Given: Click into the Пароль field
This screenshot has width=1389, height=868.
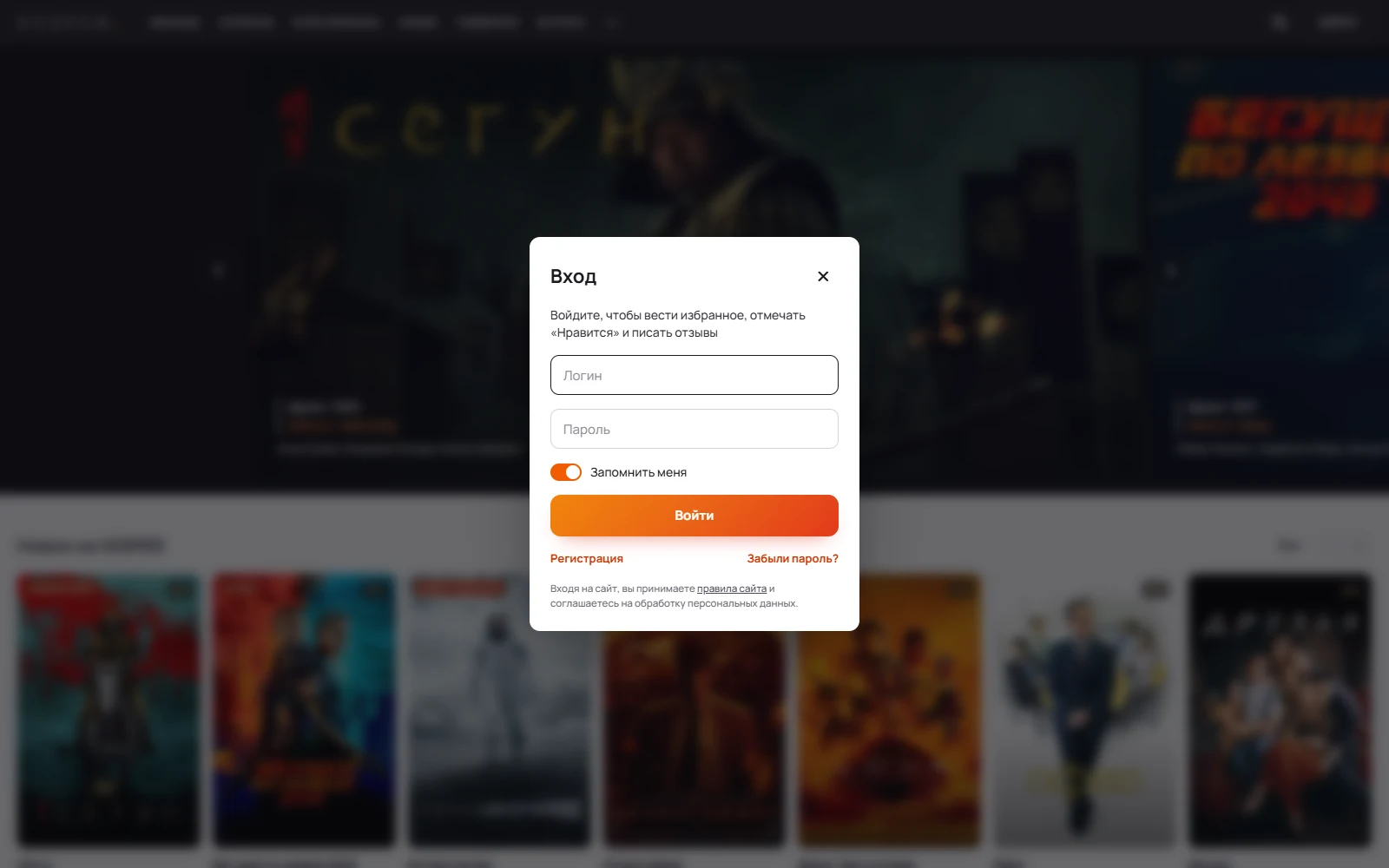Looking at the screenshot, I should 694,429.
